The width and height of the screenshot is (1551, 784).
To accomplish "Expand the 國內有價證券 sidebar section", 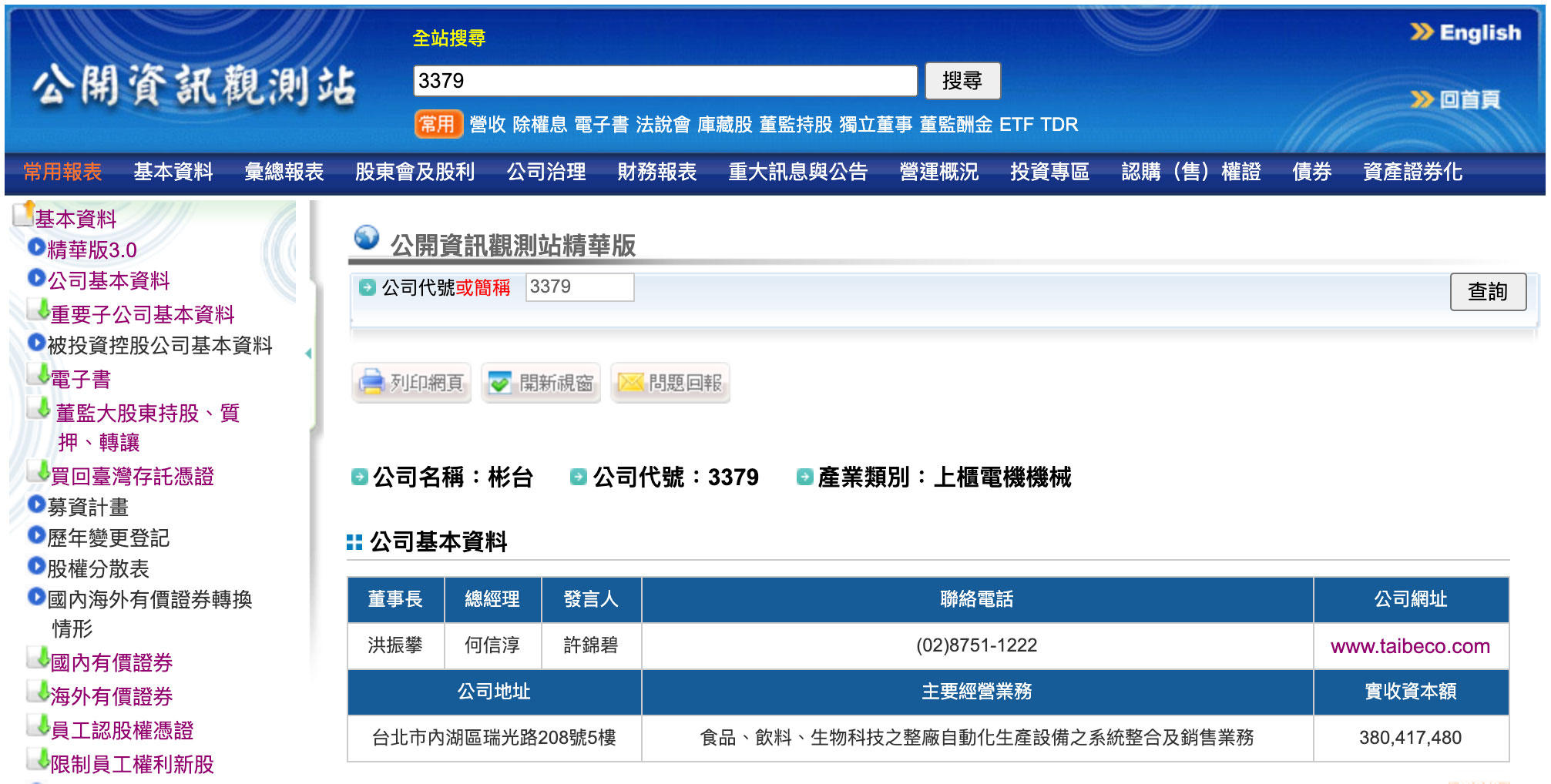I will pyautogui.click(x=112, y=663).
